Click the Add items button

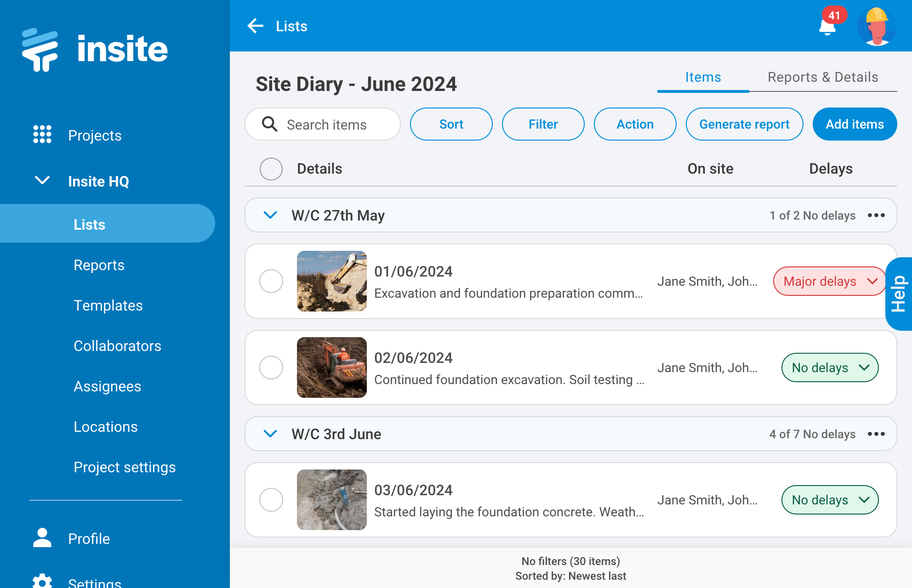click(854, 124)
